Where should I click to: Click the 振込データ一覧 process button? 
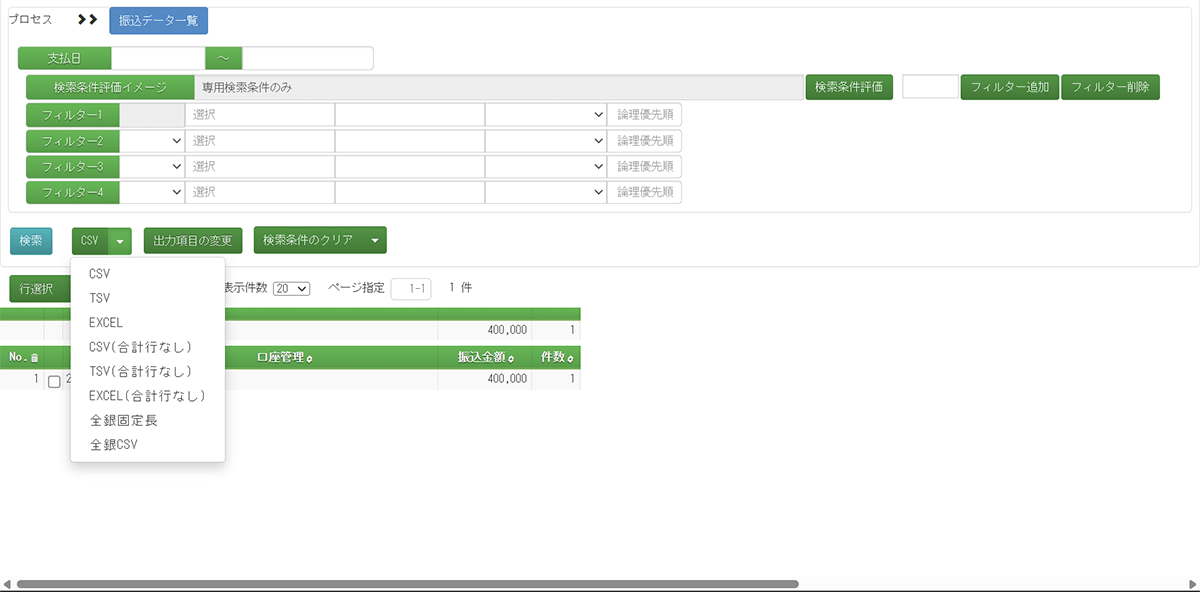click(x=158, y=20)
